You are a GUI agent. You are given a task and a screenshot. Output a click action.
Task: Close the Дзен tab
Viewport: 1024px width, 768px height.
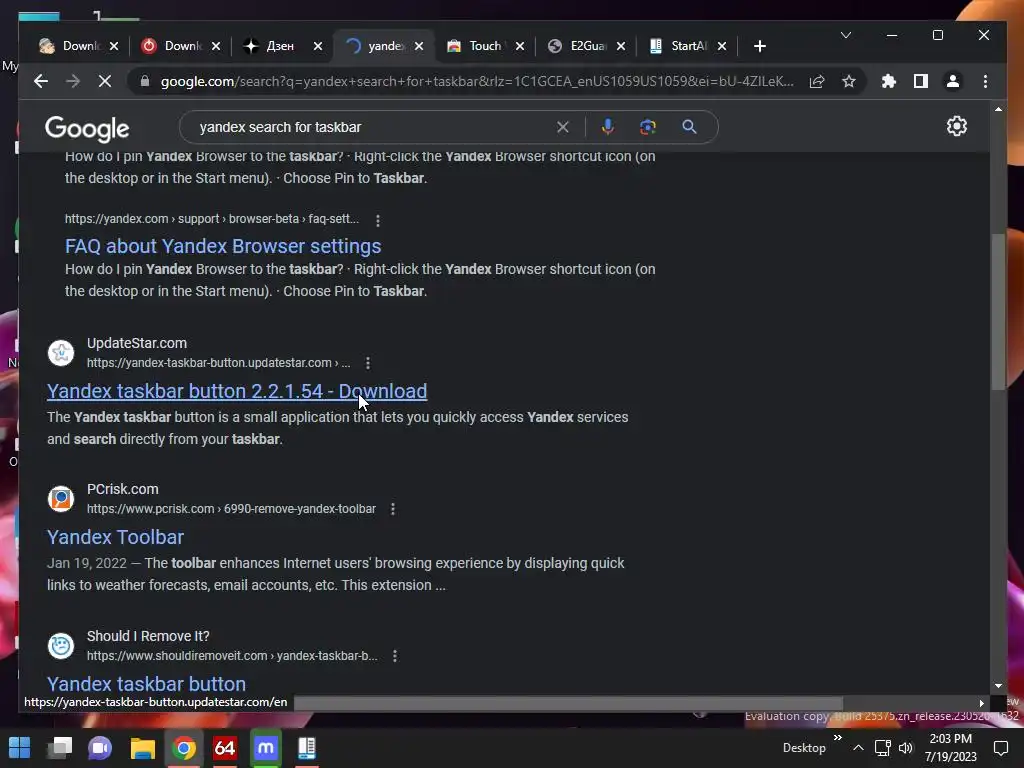pos(317,46)
